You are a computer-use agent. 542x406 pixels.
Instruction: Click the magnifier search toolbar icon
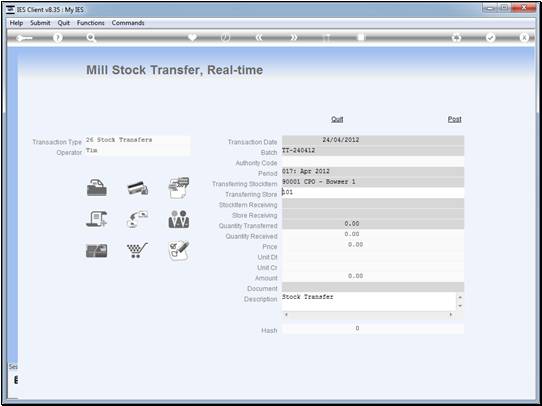91,38
